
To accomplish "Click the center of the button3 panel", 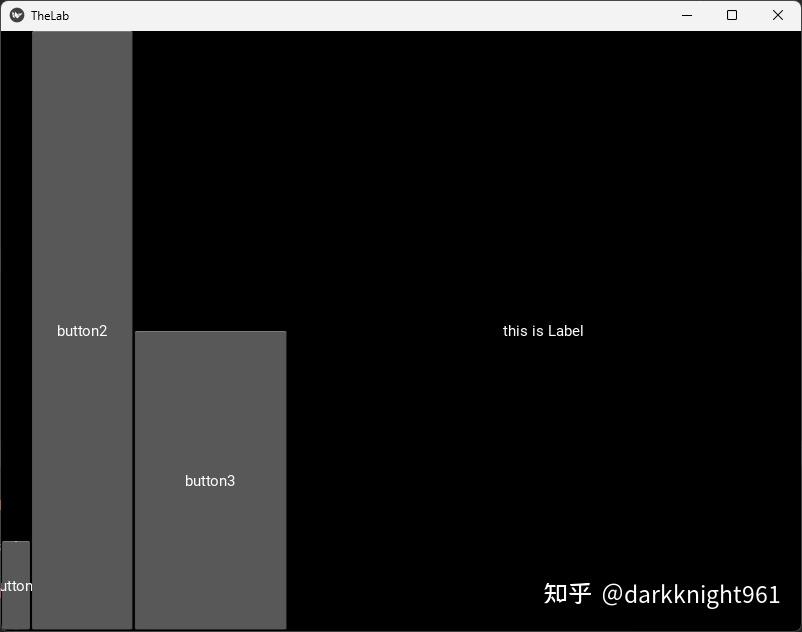I will tap(210, 480).
